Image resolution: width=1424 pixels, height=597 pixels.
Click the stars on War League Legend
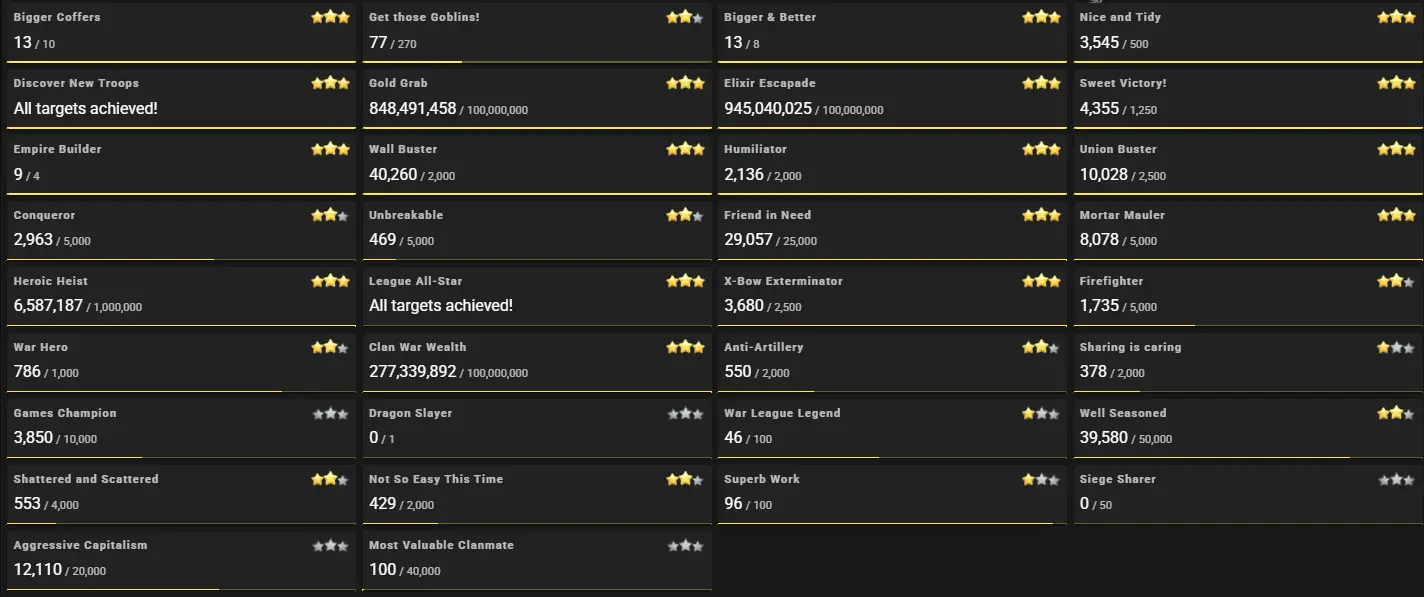(x=1041, y=413)
